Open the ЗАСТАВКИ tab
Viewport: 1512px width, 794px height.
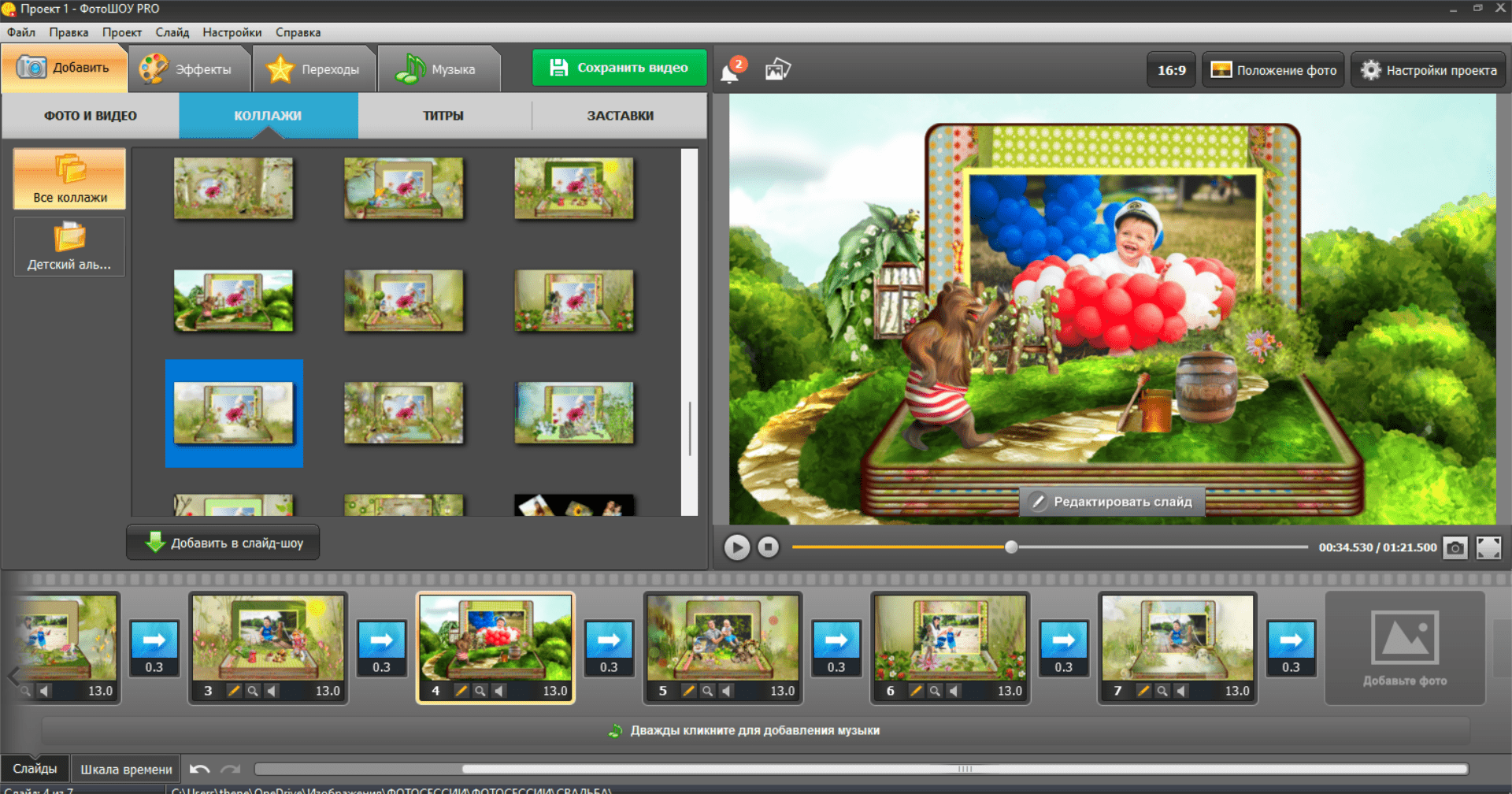click(621, 116)
